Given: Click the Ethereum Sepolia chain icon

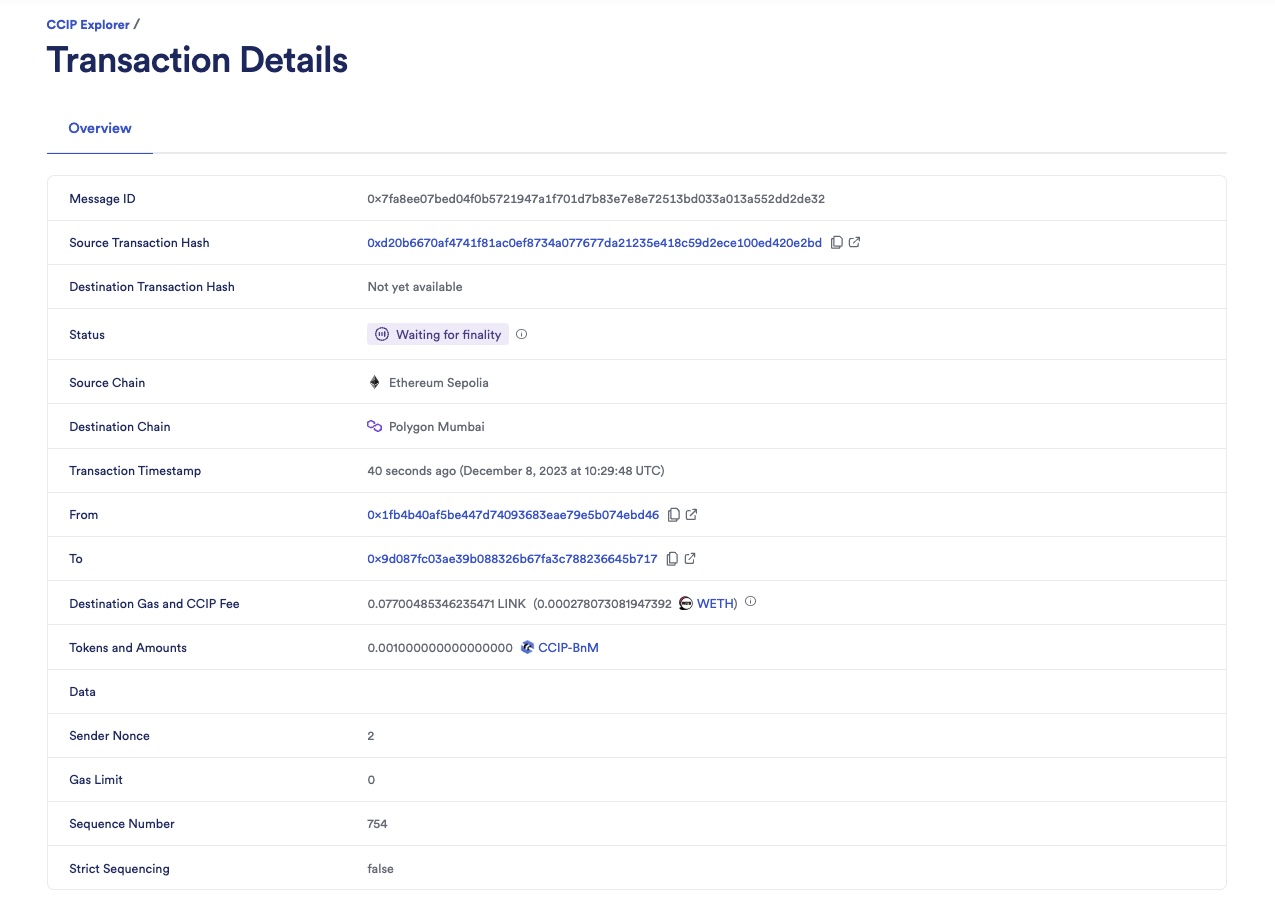Looking at the screenshot, I should pyautogui.click(x=375, y=383).
